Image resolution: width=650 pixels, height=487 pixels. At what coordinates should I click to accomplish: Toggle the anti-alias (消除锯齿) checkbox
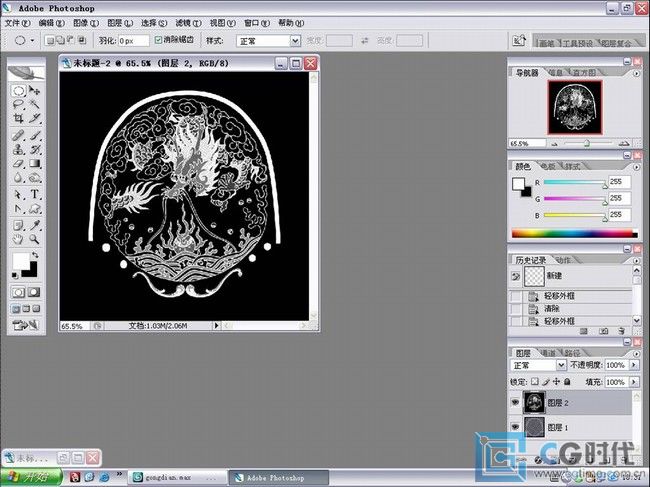pyautogui.click(x=158, y=40)
